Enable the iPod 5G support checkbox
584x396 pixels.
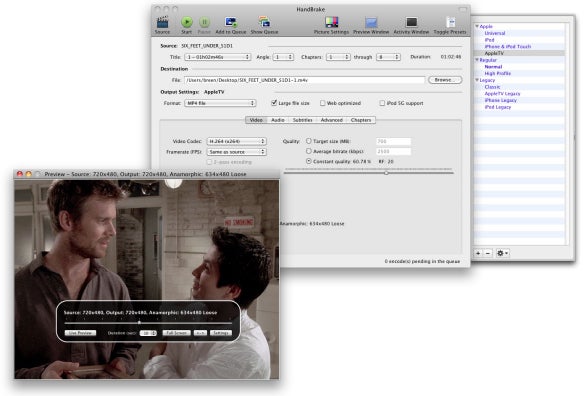pyautogui.click(x=382, y=103)
